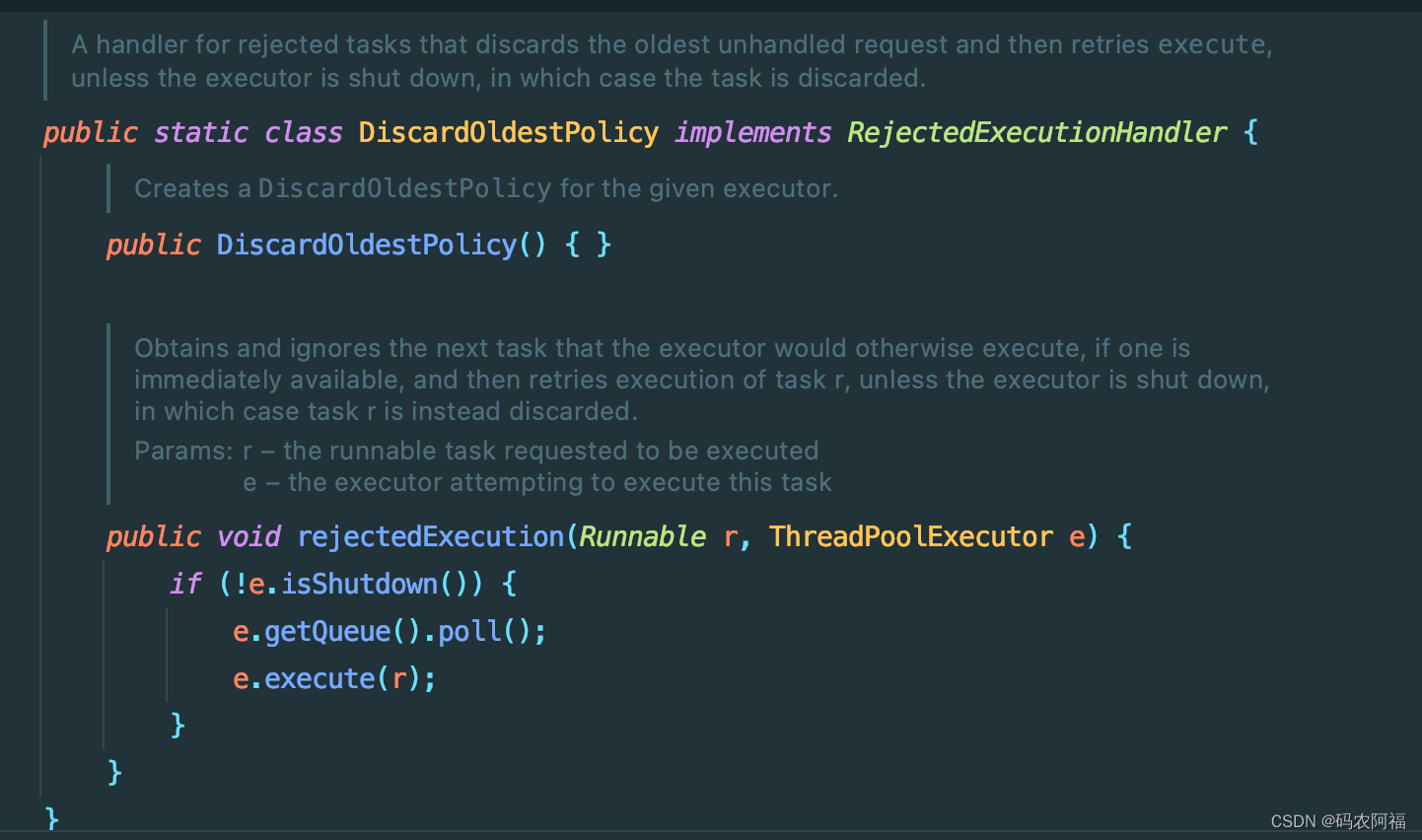Click the 'class' keyword
Viewport: 1422px width, 840px height.
304,133
